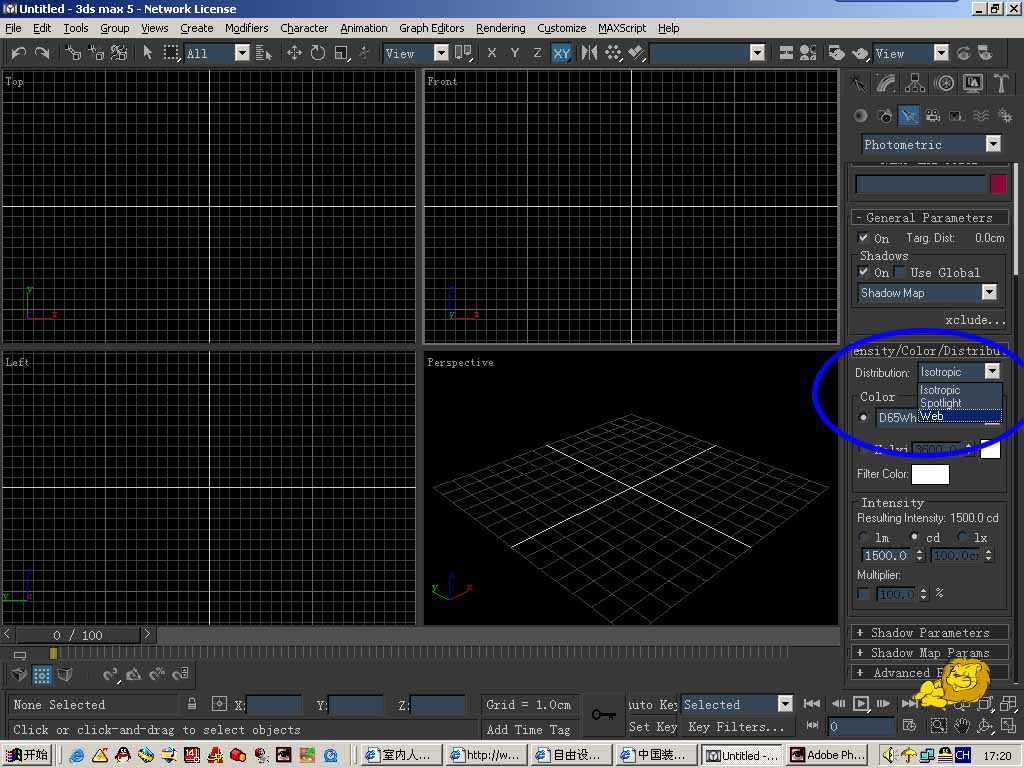1024x768 pixels.
Task: Uncheck the Shadows On checkbox
Action: [864, 272]
